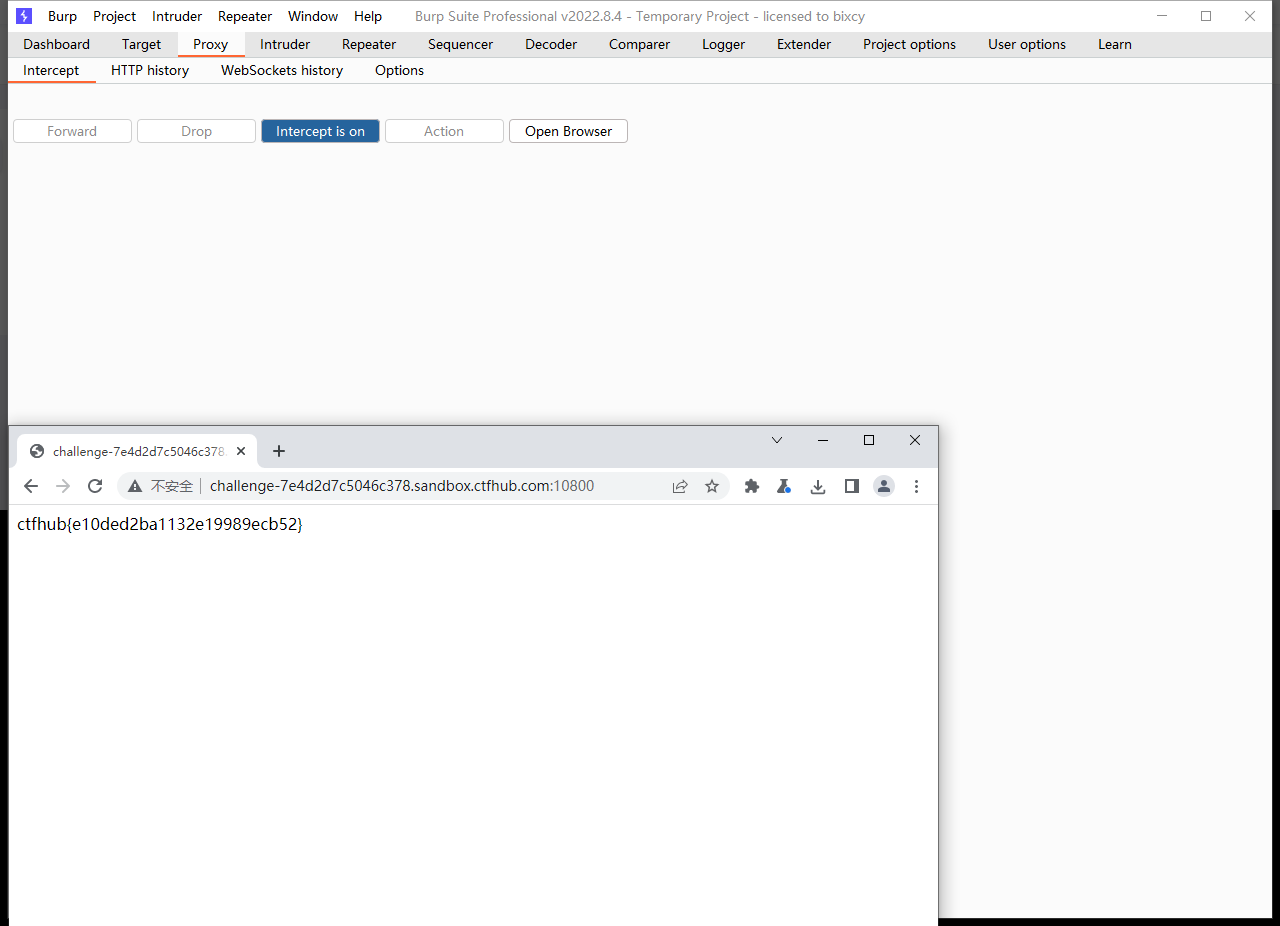Click the Chrome address bar URL

click(x=402, y=486)
